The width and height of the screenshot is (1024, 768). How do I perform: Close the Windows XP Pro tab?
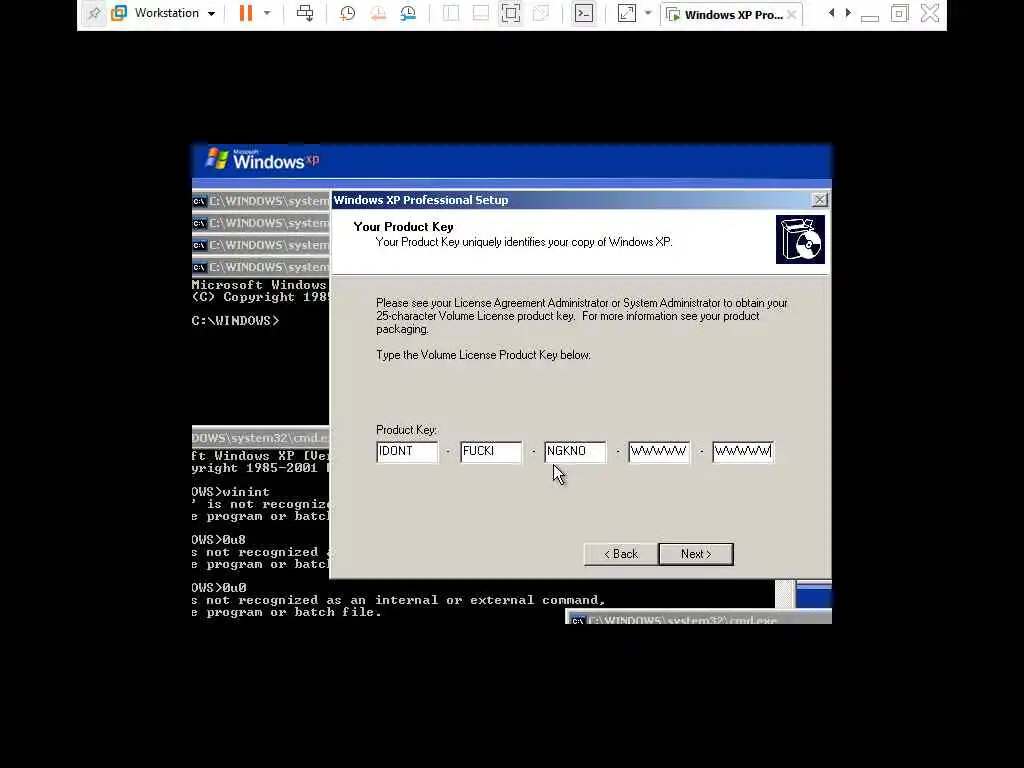[x=792, y=14]
